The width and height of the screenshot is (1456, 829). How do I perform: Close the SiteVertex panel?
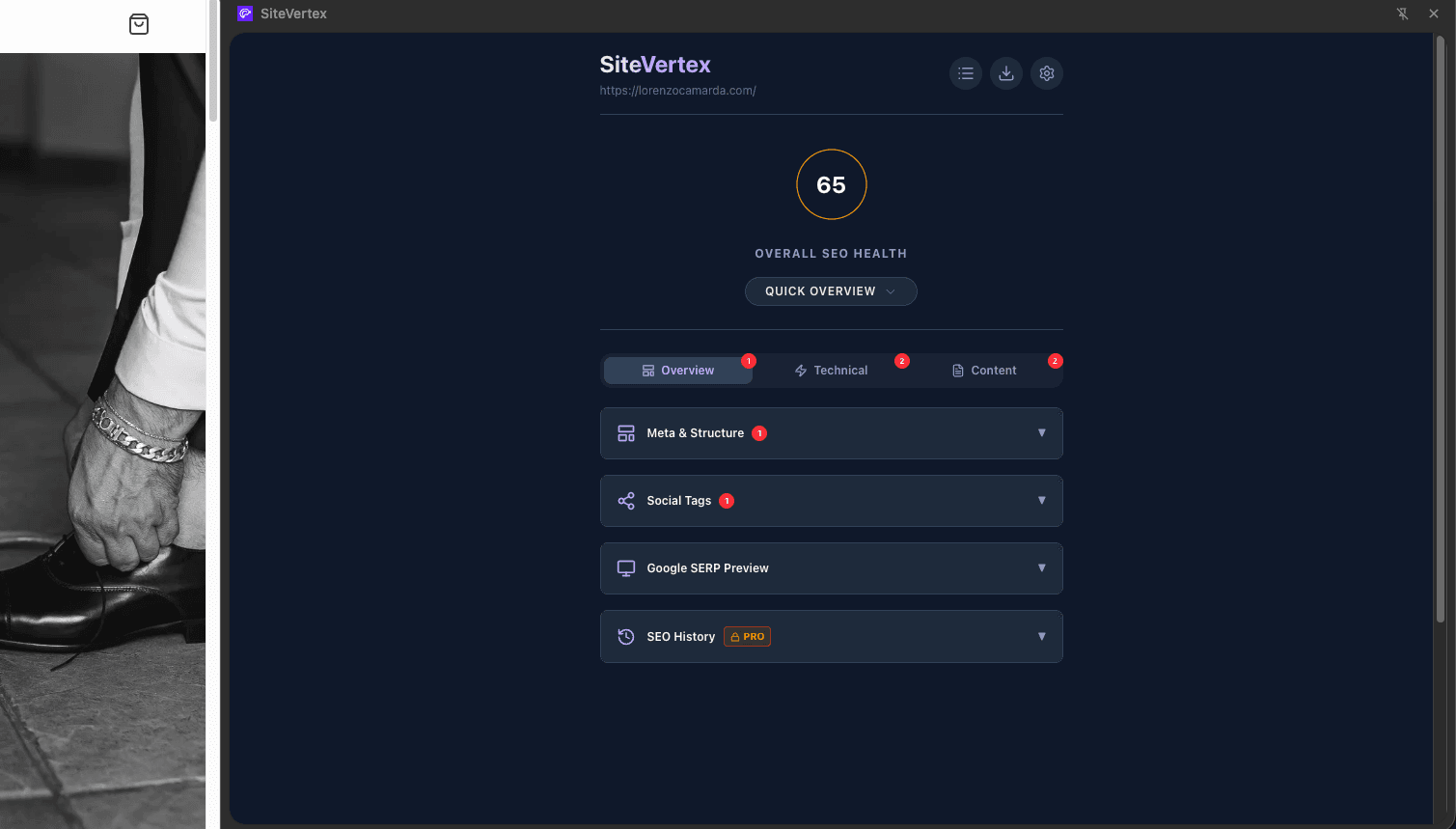pos(1434,14)
